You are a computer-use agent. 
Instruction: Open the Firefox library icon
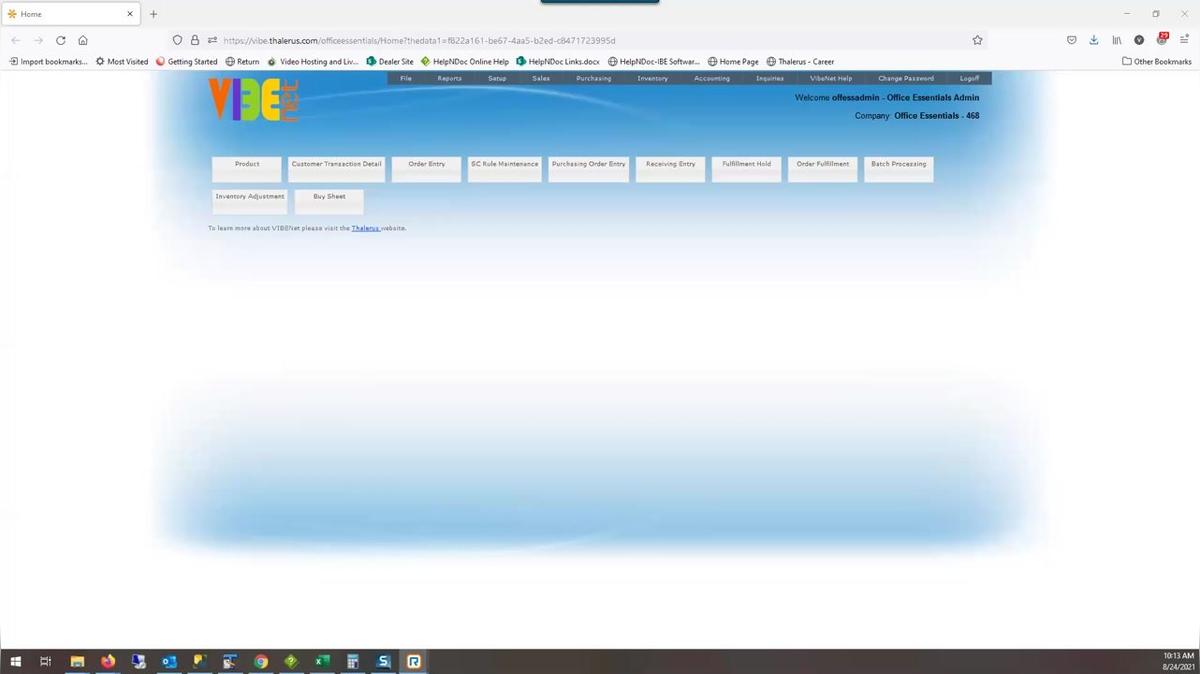point(1117,40)
